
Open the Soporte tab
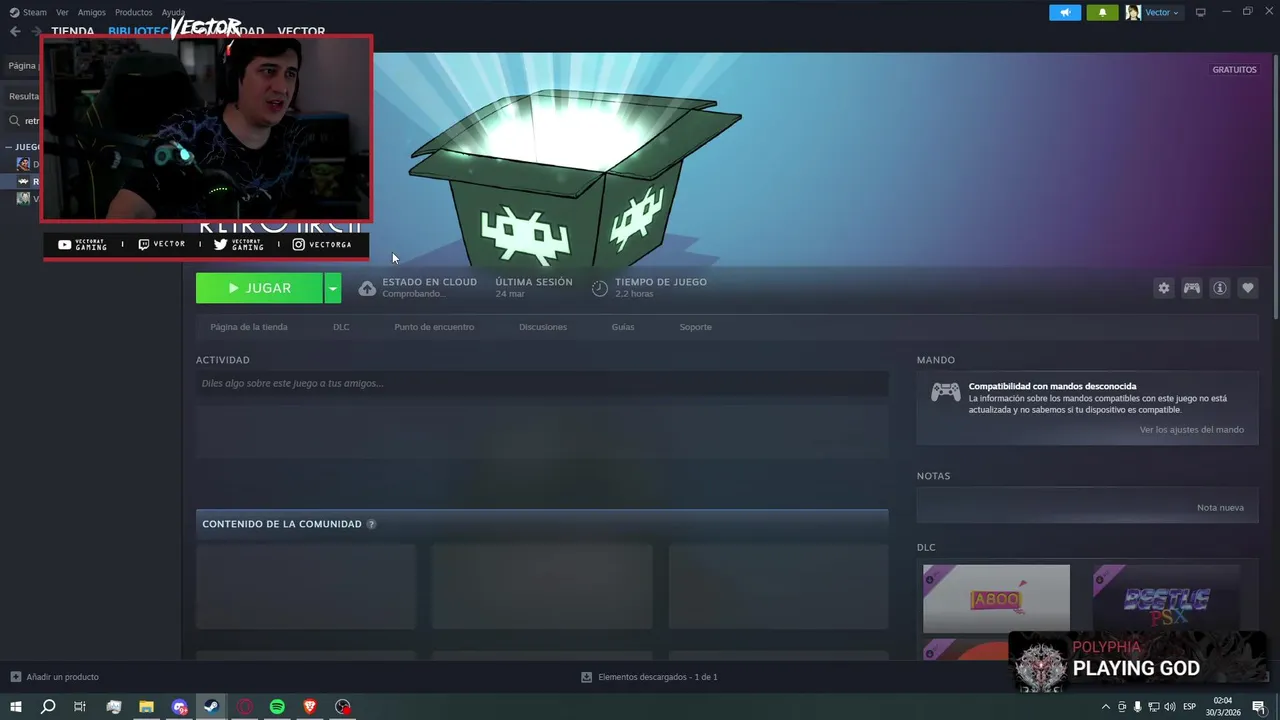[696, 327]
